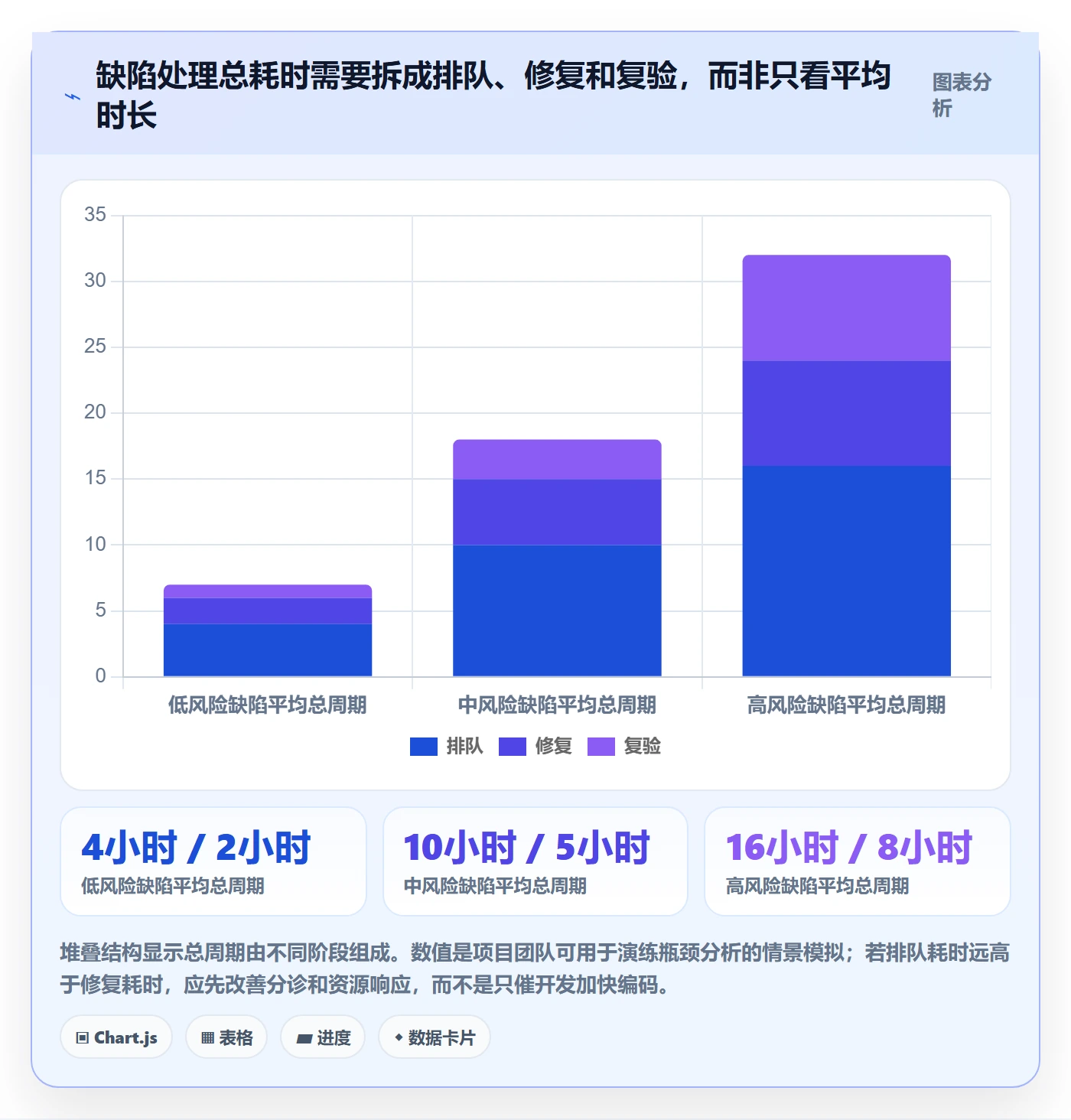The height and width of the screenshot is (1120, 1071).
Task: Click the description paragraph starting with 堆叠结构显示
Action: pos(535,968)
